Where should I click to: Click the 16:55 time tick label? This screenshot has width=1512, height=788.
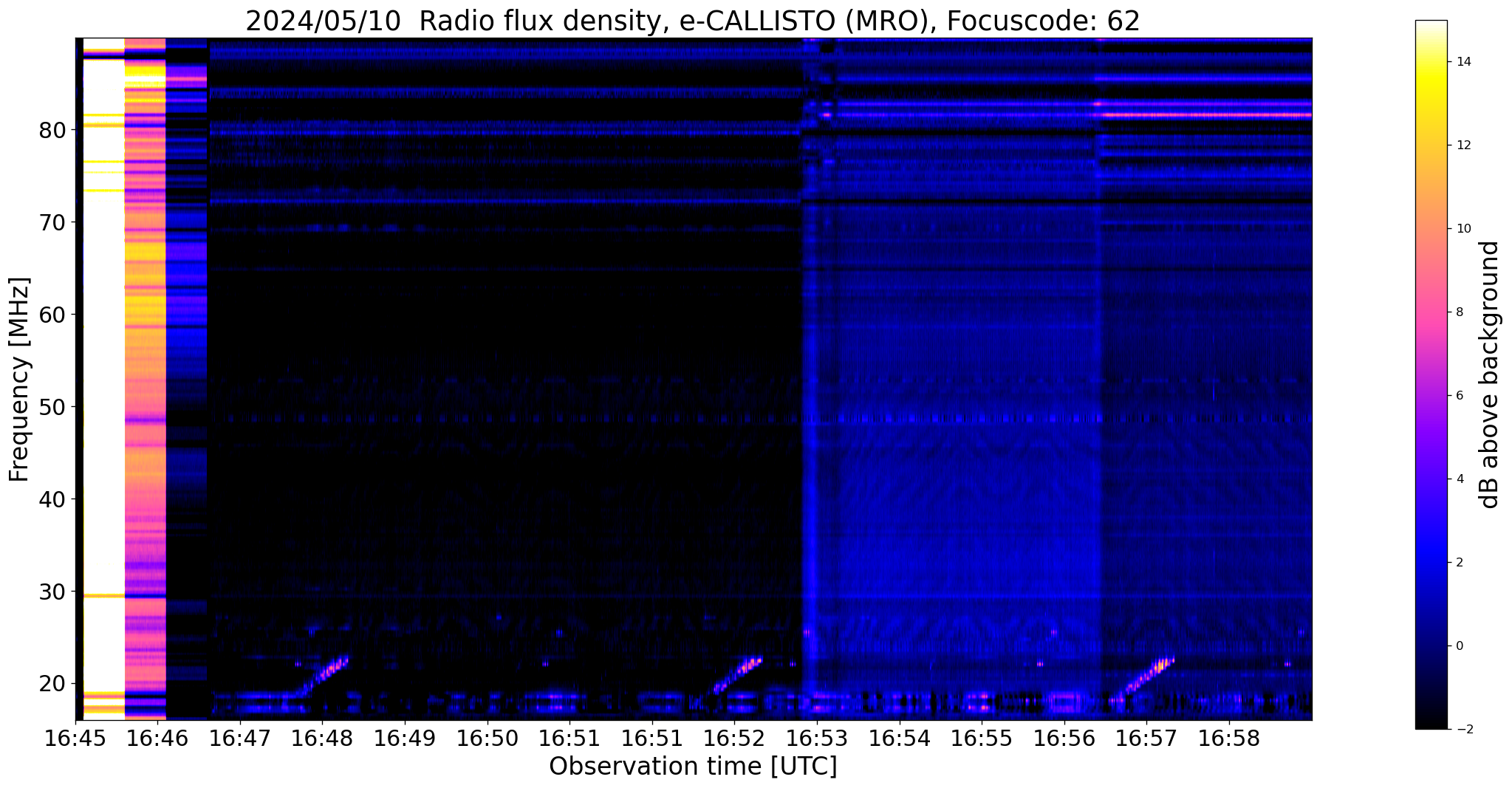pyautogui.click(x=982, y=739)
